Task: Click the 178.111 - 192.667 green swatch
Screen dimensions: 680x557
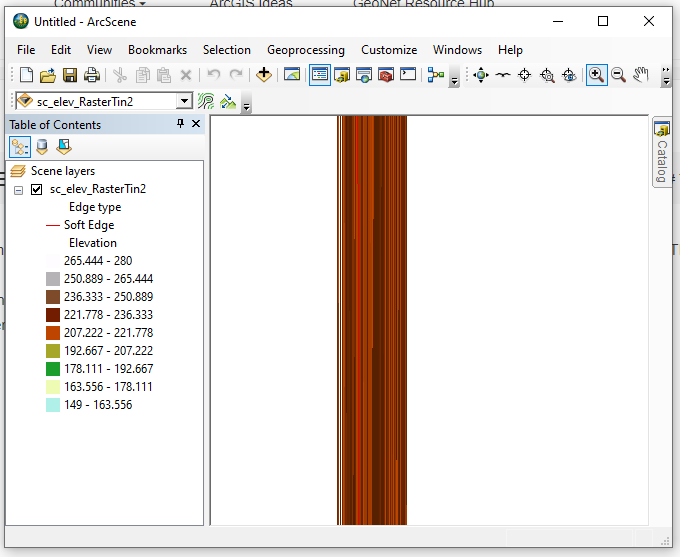Action: tap(53, 369)
